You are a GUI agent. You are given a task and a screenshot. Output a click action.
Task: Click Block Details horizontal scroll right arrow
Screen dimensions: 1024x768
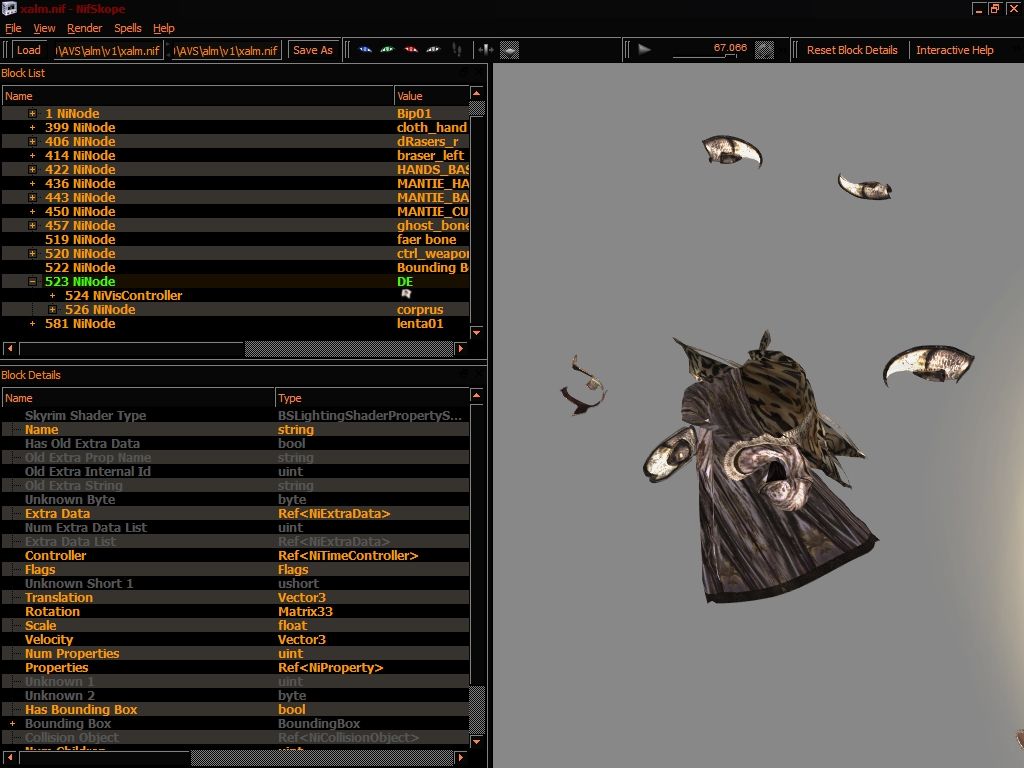[461, 758]
